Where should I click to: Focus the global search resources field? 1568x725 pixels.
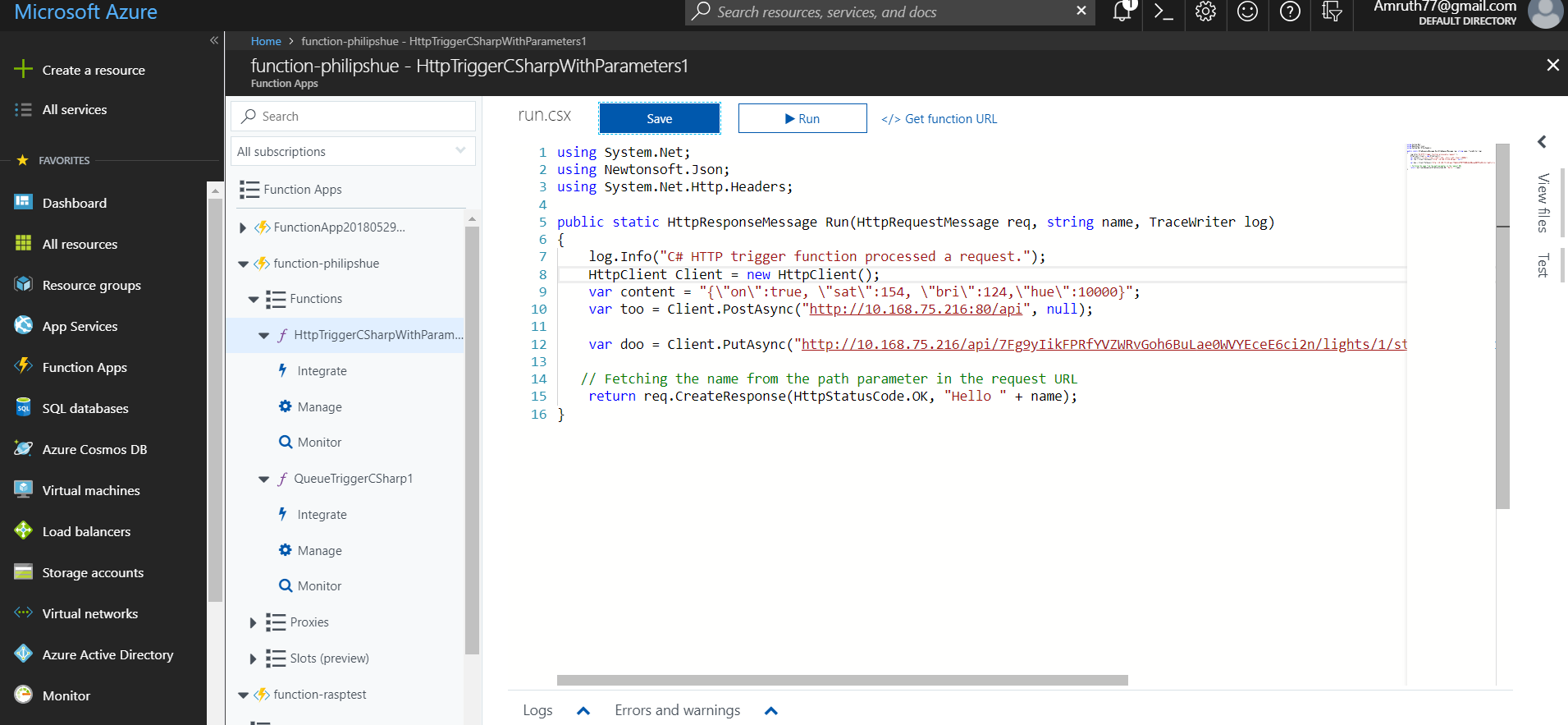pos(890,11)
